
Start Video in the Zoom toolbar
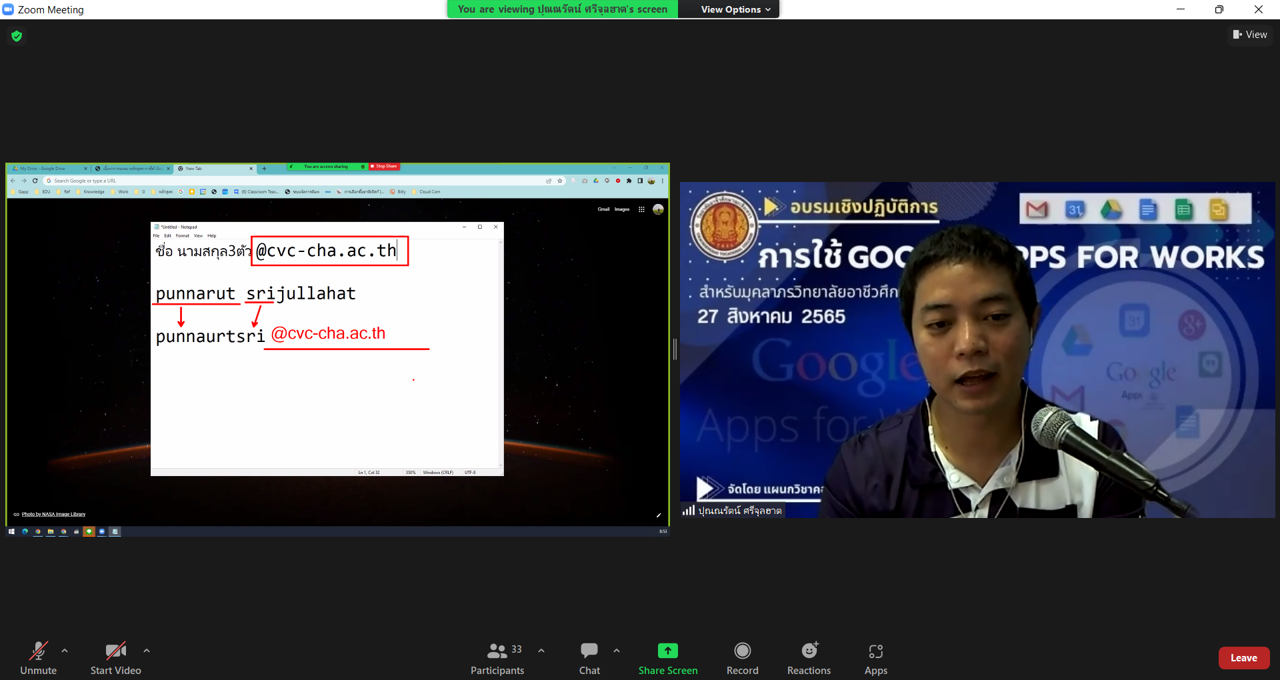tap(116, 658)
